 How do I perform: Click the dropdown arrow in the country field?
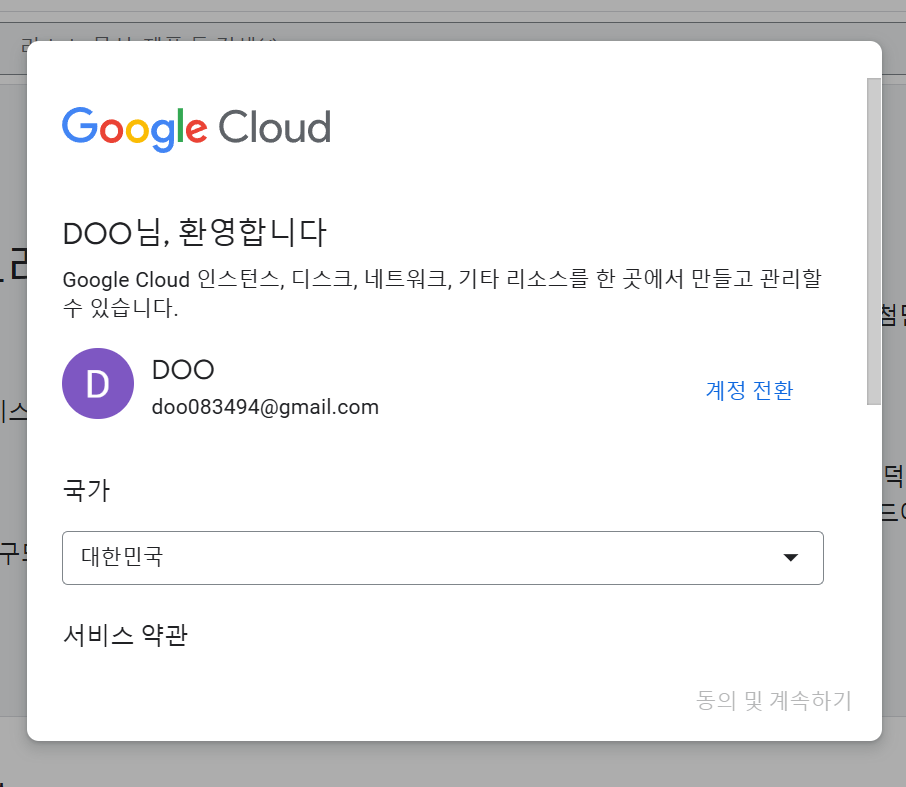click(790, 558)
